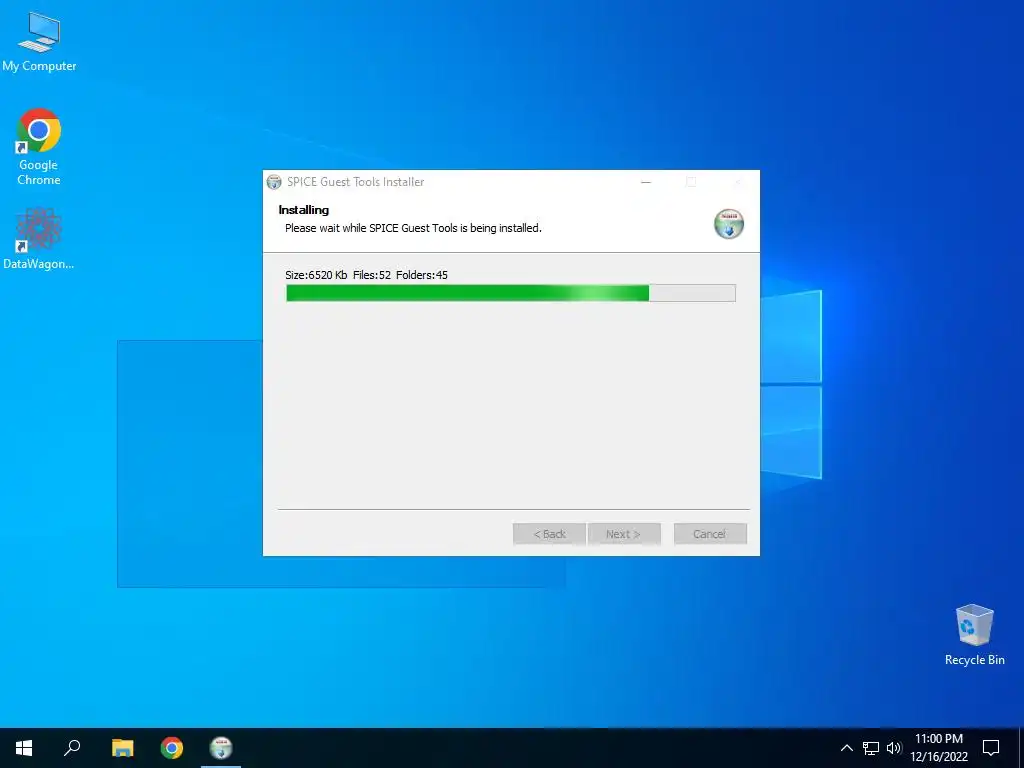
Task: Click the 'SPICE Guest Tools Installer' window title
Action: click(356, 182)
